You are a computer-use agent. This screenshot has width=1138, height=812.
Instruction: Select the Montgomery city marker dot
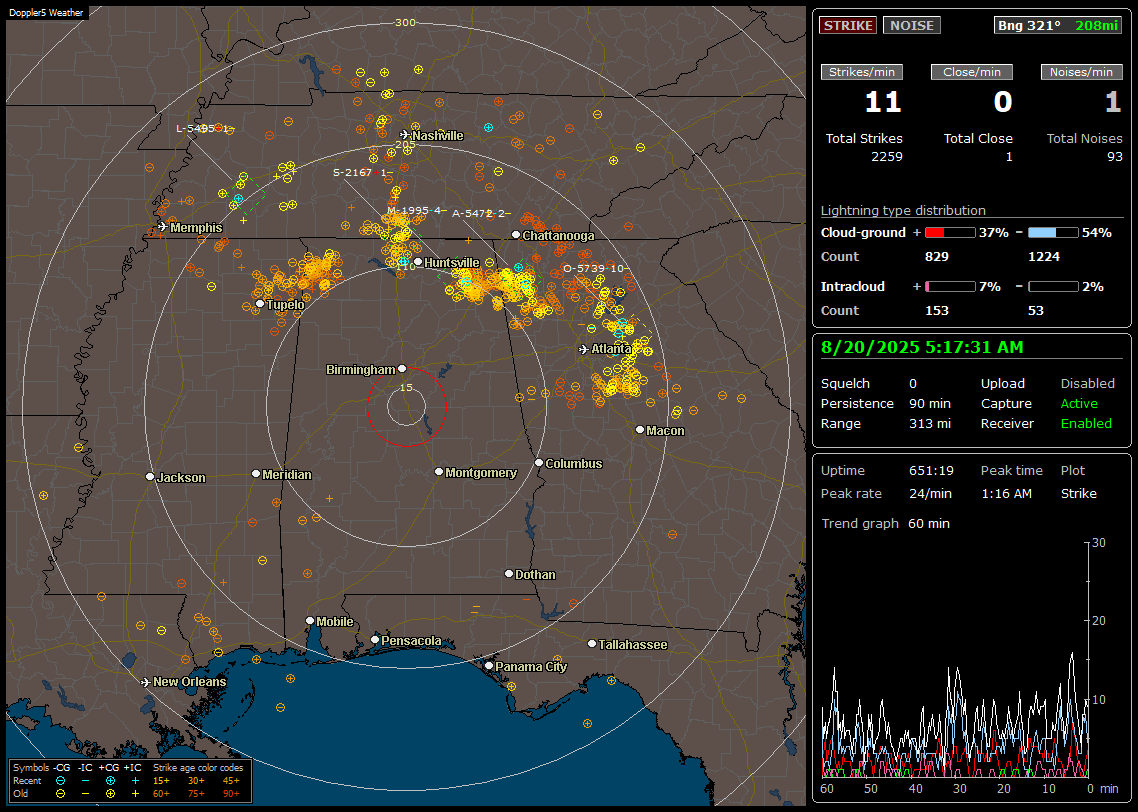pyautogui.click(x=439, y=472)
